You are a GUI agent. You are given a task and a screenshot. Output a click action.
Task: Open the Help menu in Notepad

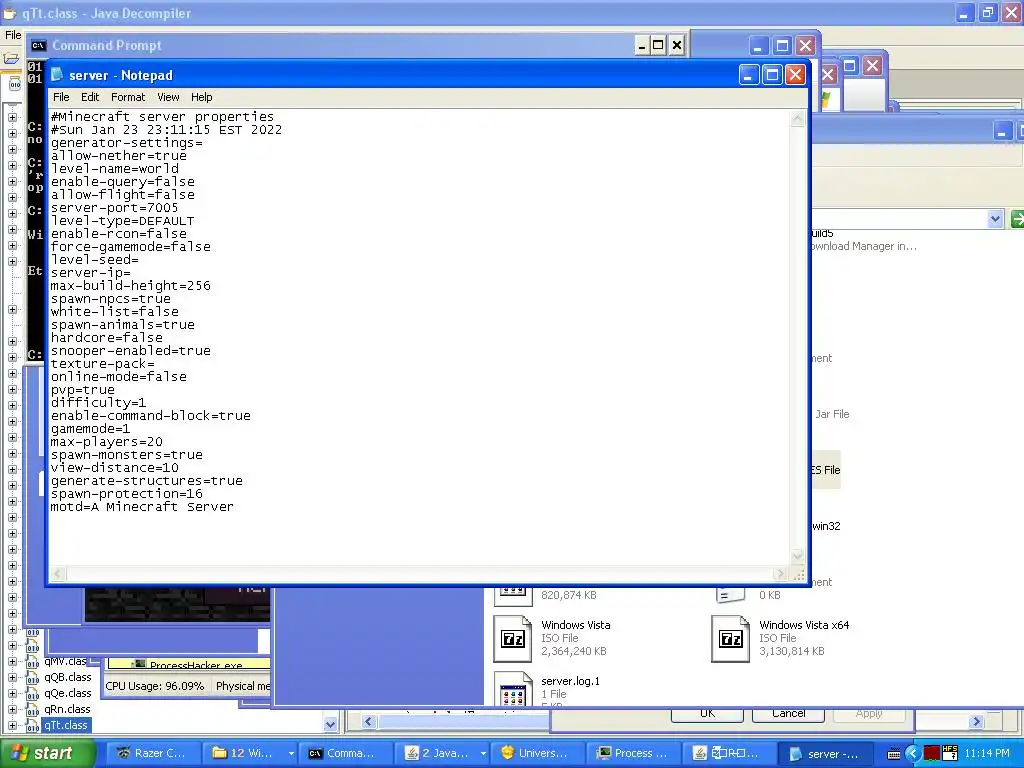(201, 97)
